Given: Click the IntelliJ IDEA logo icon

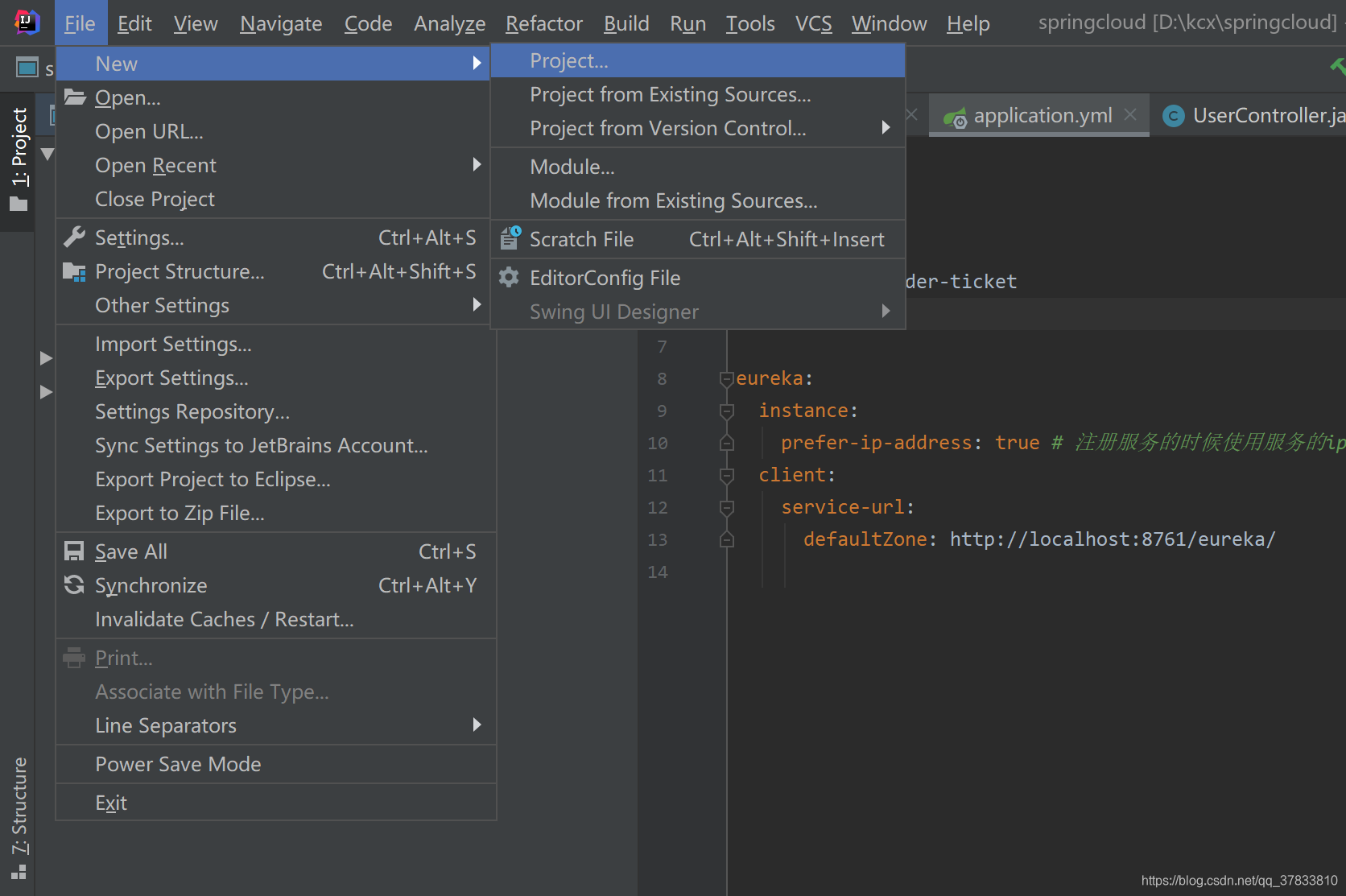Looking at the screenshot, I should (27, 22).
